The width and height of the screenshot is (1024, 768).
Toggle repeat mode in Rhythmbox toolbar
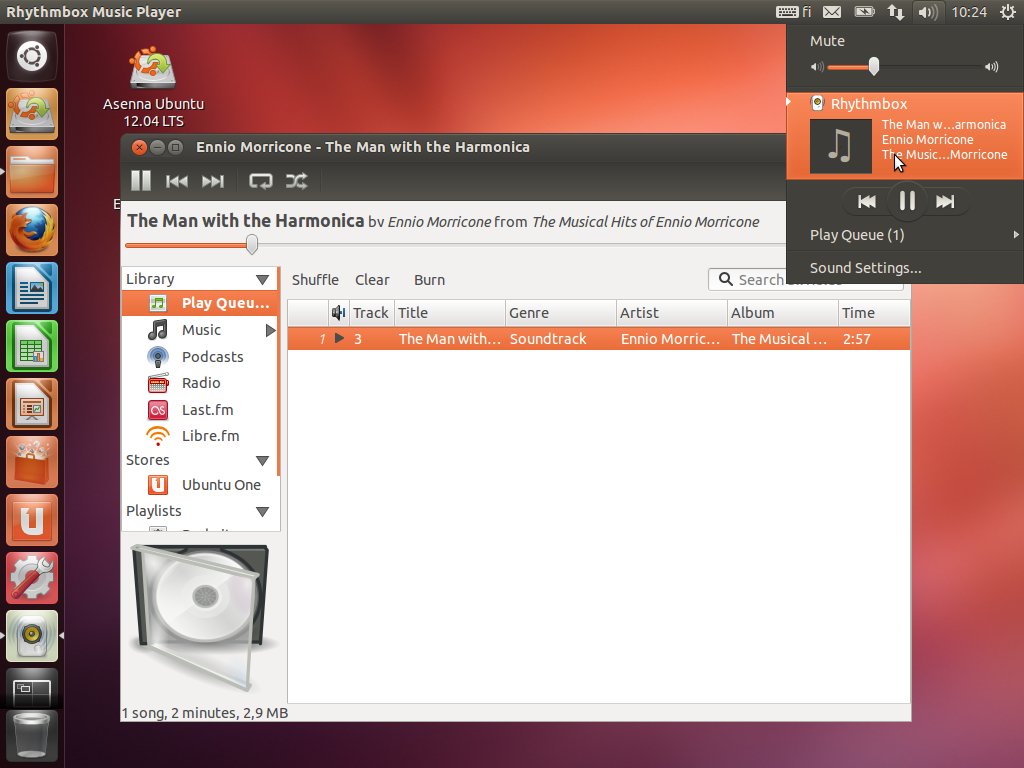261,182
